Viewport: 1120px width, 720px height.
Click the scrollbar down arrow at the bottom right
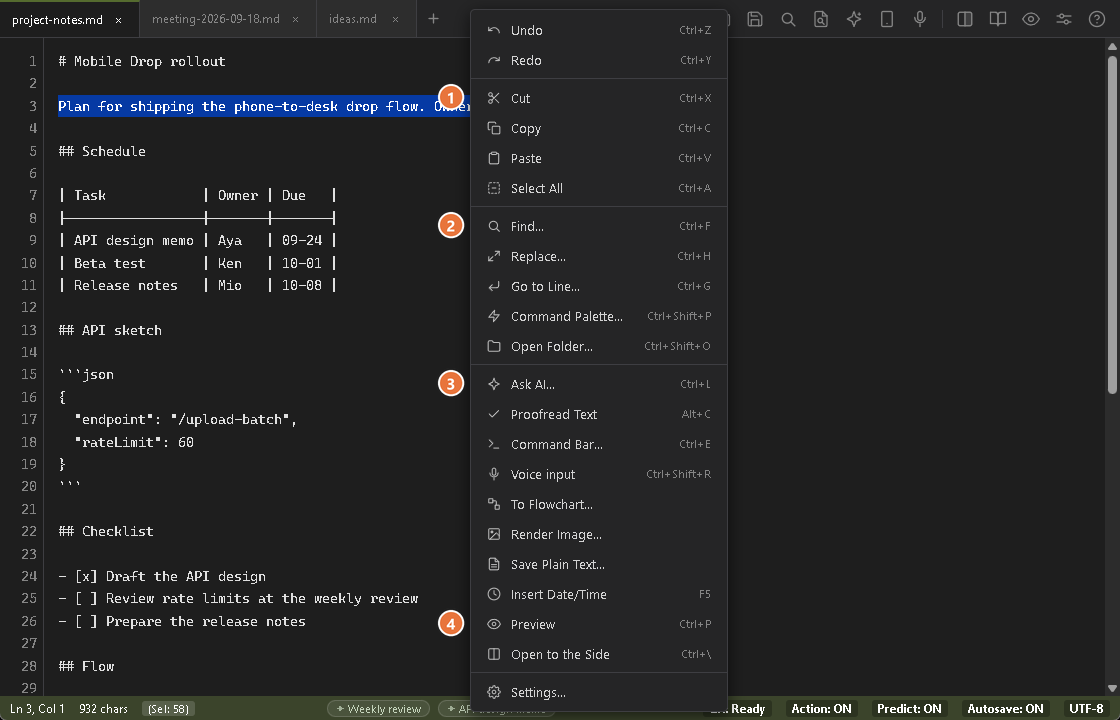1112,689
